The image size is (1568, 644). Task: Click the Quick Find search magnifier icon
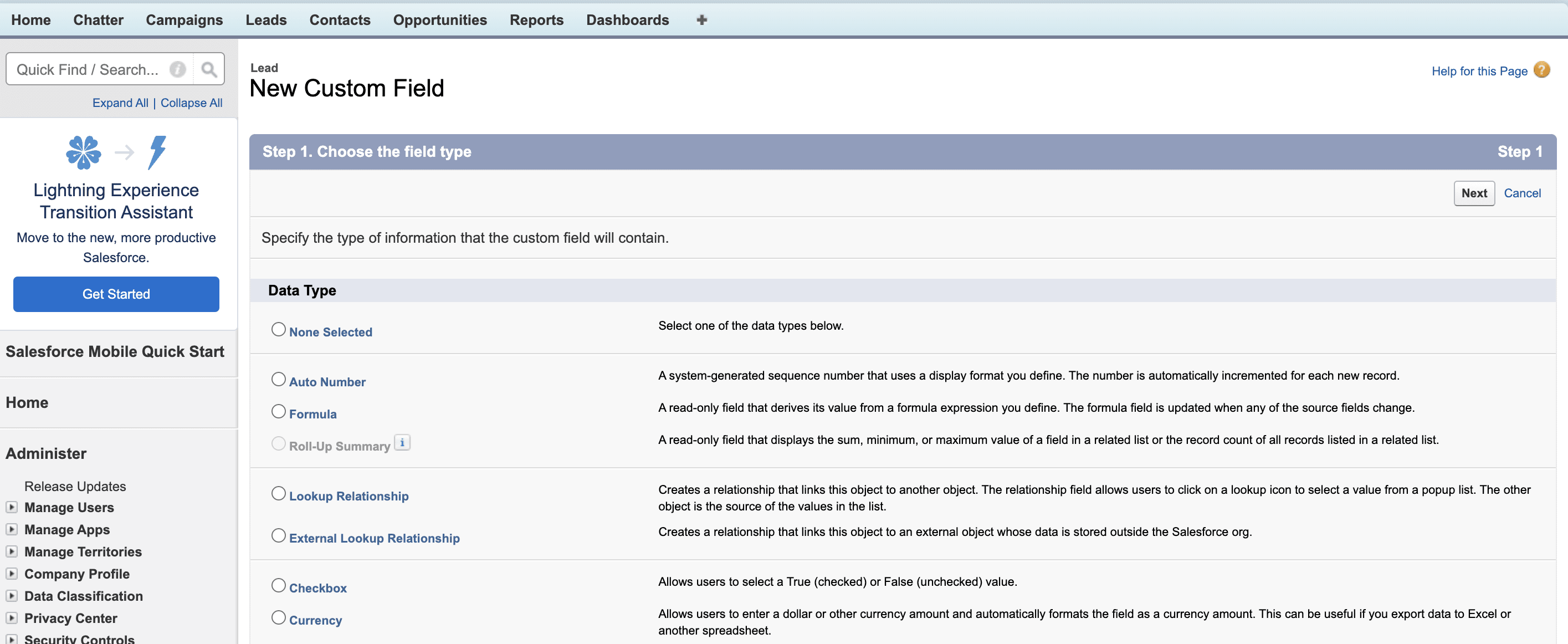pyautogui.click(x=209, y=69)
